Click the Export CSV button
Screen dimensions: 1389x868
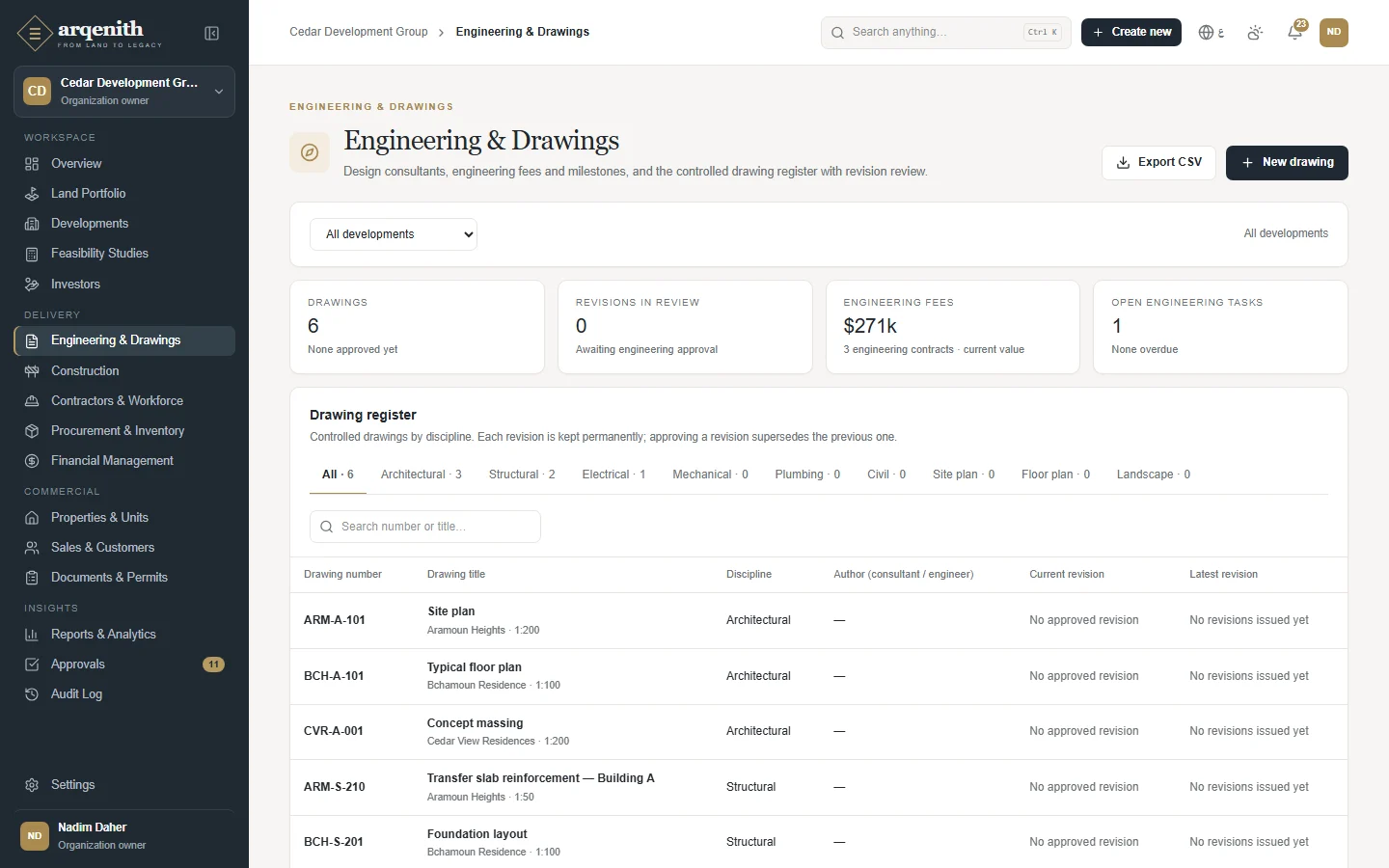coord(1158,163)
